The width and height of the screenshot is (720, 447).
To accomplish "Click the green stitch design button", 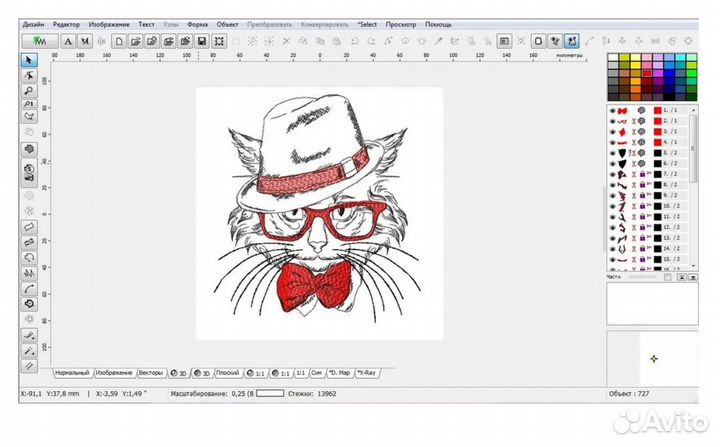I will point(39,41).
